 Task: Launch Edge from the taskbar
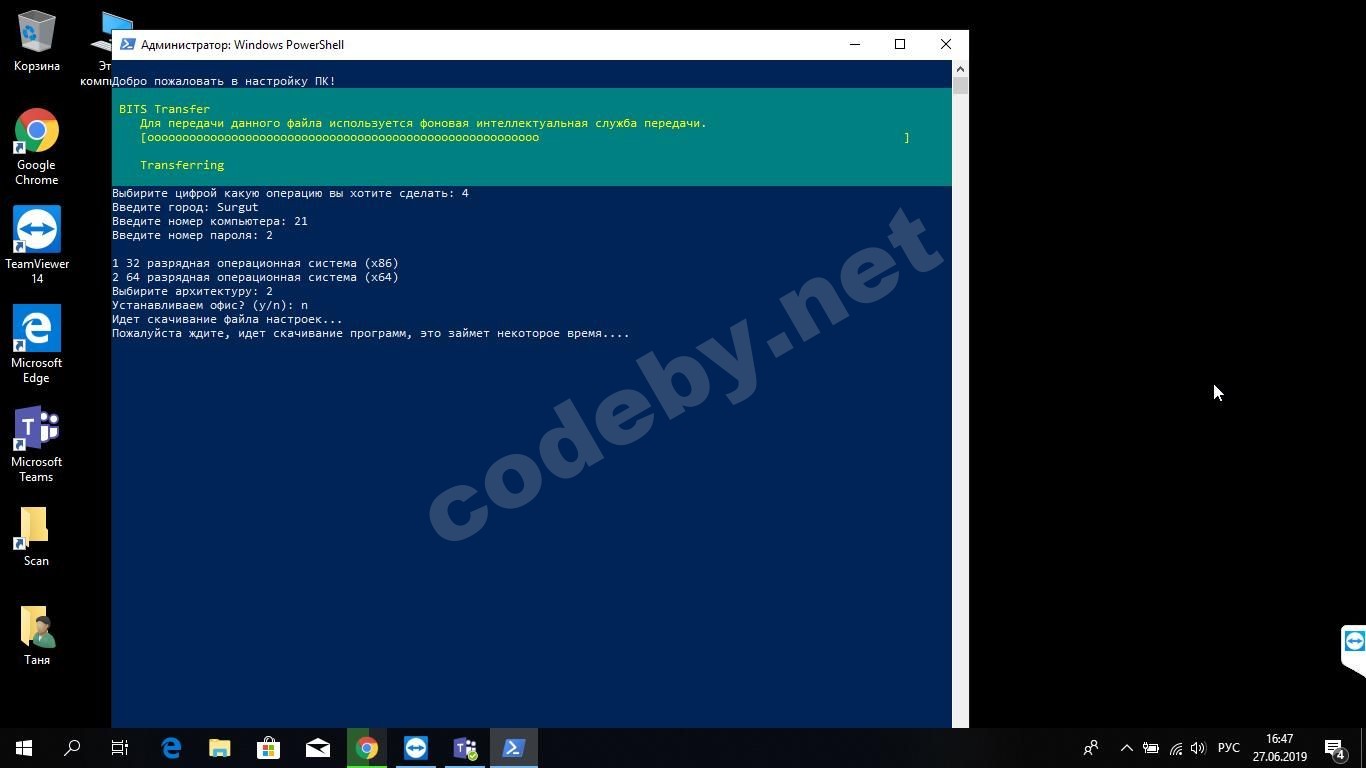tap(171, 748)
